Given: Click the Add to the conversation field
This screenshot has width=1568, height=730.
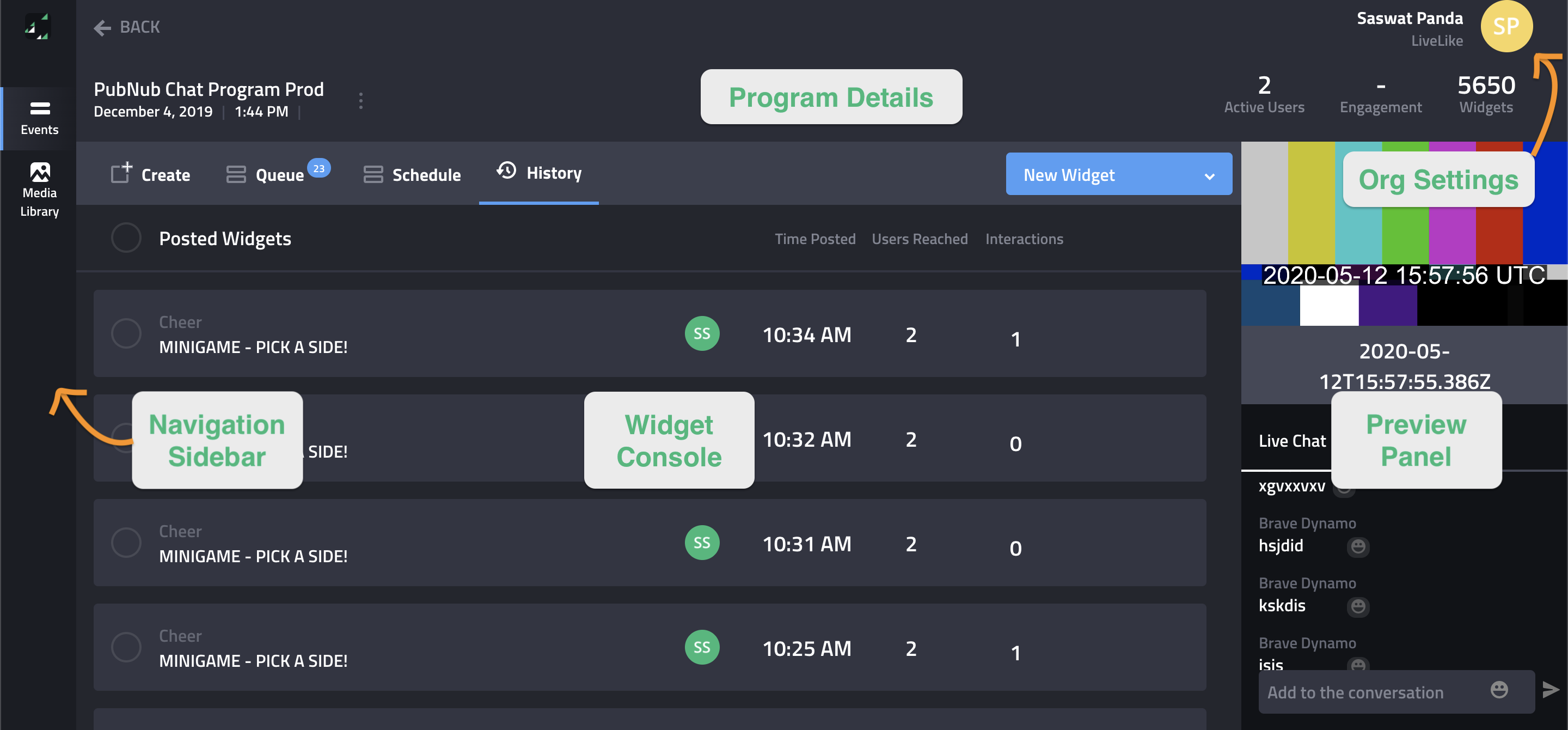Looking at the screenshot, I should 1355,692.
